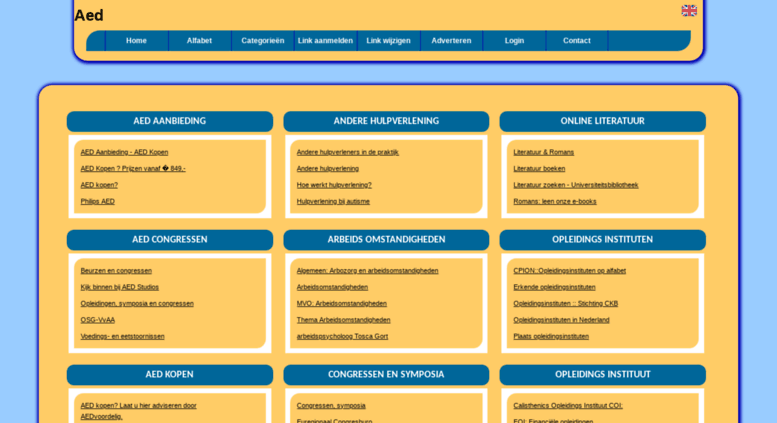The image size is (777, 423).
Task: Open the Categorieën menu item
Action: click(x=263, y=41)
